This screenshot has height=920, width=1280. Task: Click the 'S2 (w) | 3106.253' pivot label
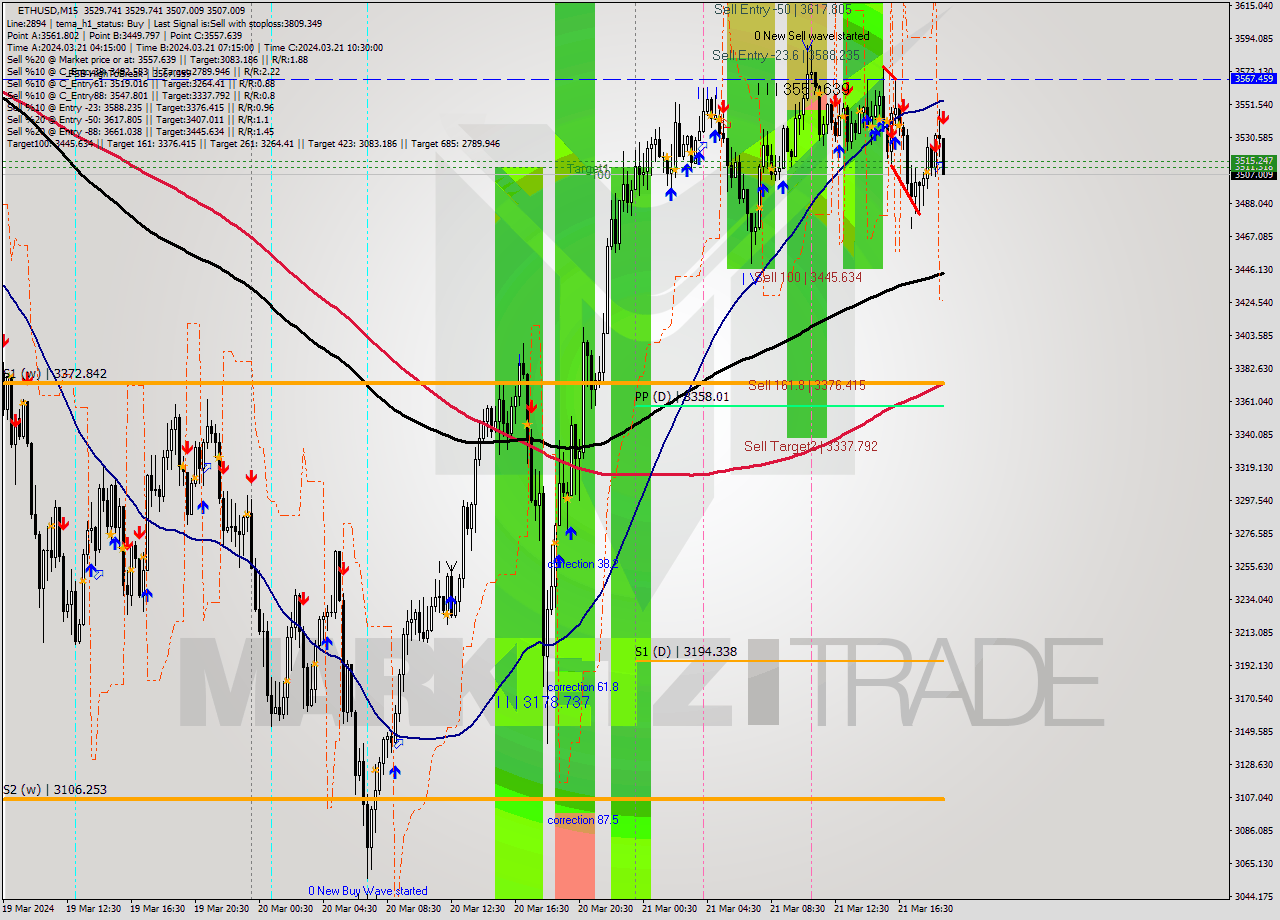tap(54, 789)
